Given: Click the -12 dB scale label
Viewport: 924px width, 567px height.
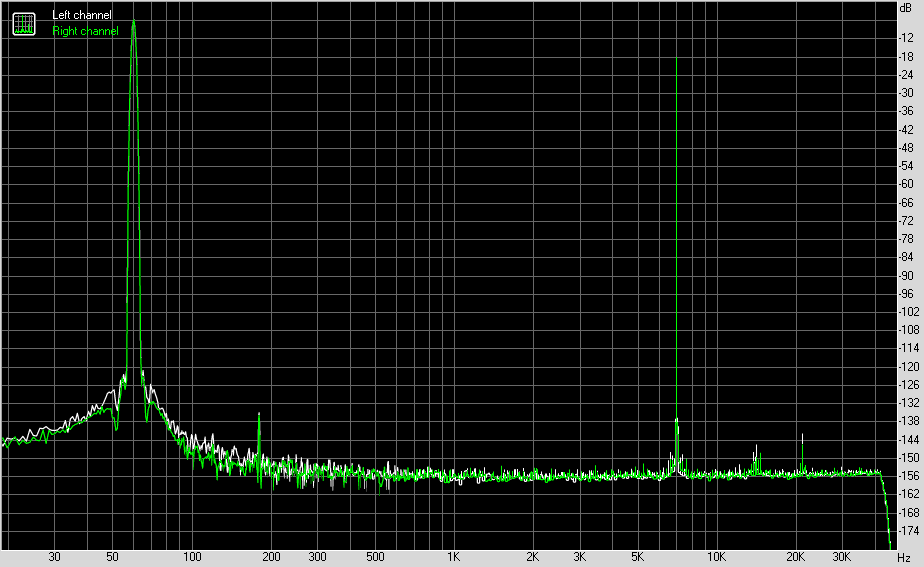Looking at the screenshot, I should [x=906, y=38].
